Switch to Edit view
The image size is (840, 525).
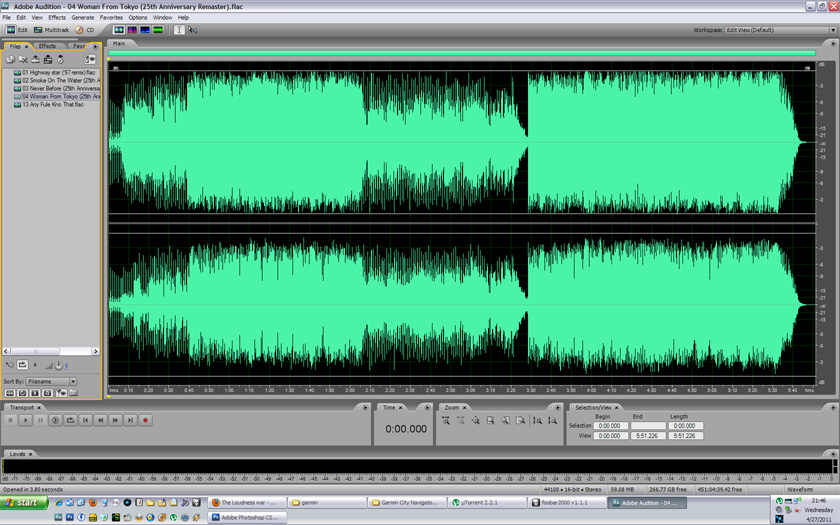pyautogui.click(x=17, y=30)
